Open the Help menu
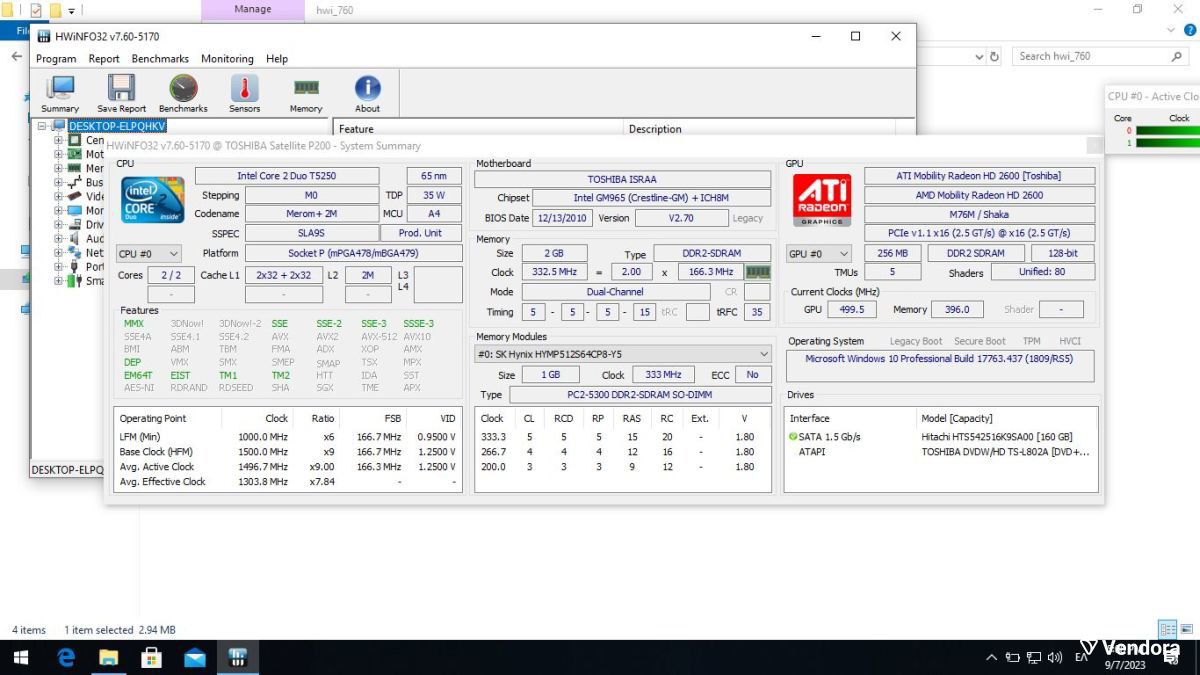The height and width of the screenshot is (675, 1200). [x=277, y=59]
